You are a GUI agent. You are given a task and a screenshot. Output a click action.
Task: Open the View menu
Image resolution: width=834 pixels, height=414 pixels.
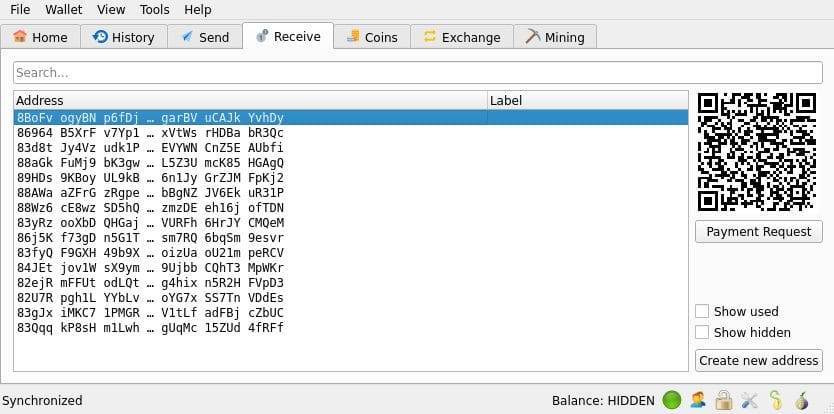click(111, 10)
